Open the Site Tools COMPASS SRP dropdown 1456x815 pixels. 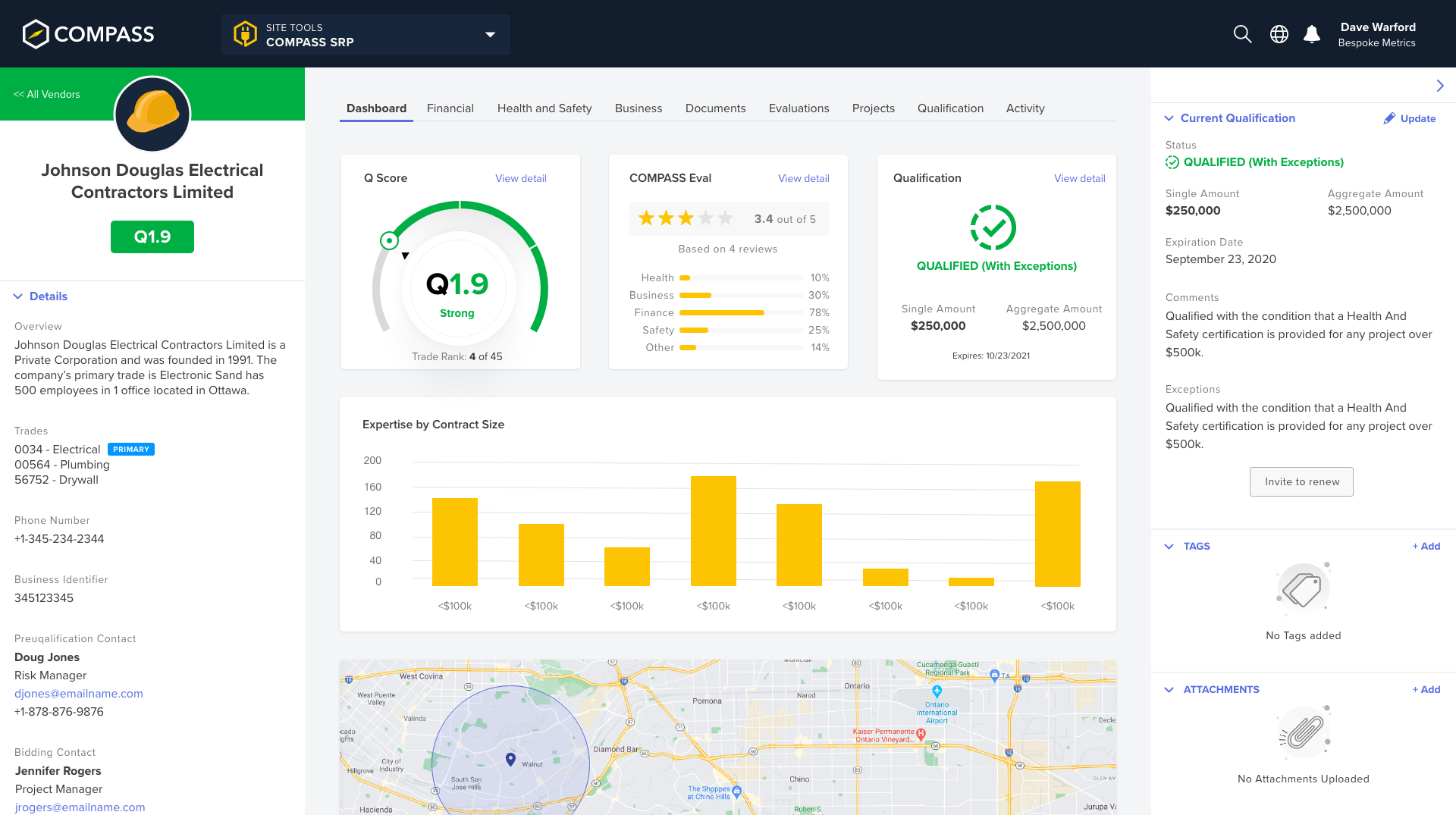click(366, 34)
